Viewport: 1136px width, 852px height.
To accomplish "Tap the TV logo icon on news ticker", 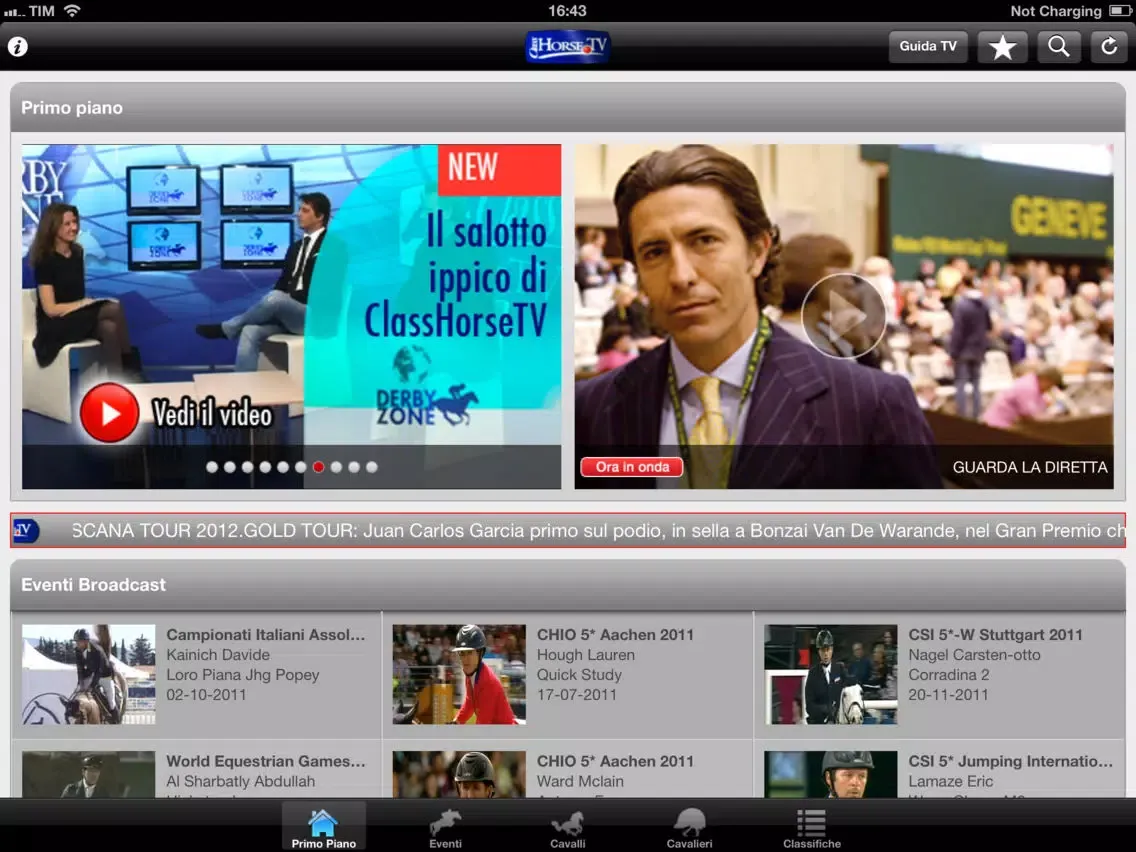I will click(24, 530).
